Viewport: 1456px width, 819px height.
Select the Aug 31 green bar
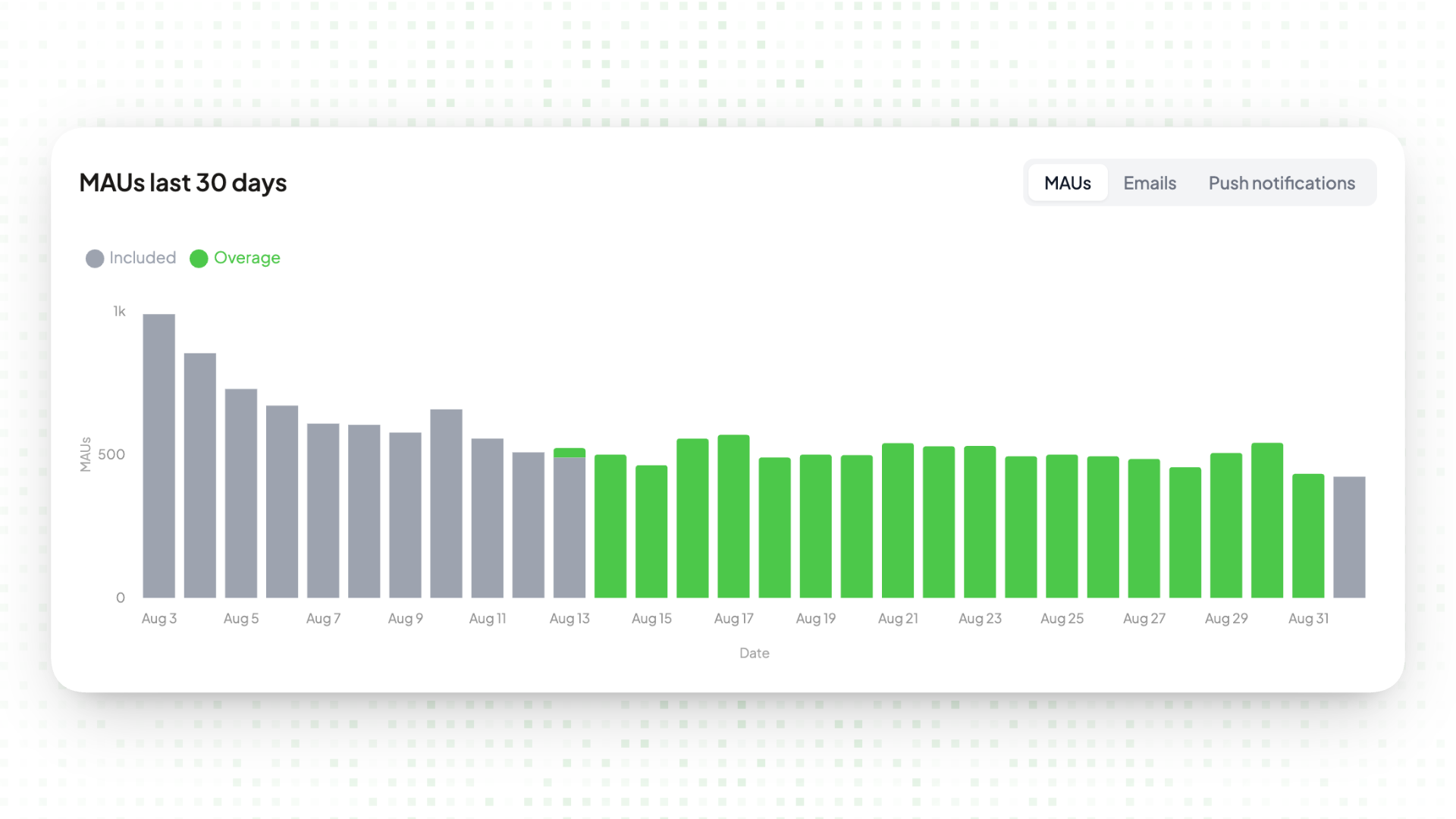pyautogui.click(x=1308, y=536)
